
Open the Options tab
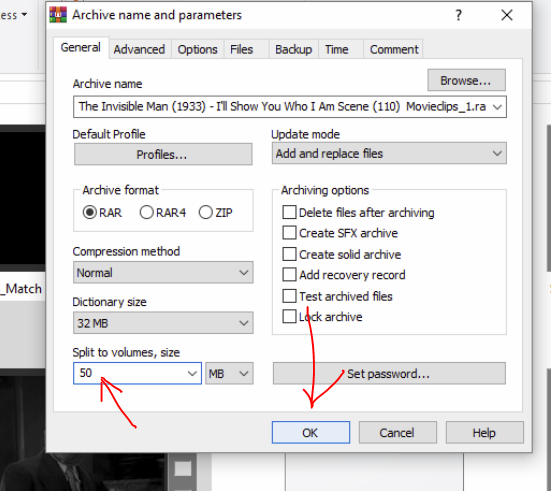tap(197, 50)
